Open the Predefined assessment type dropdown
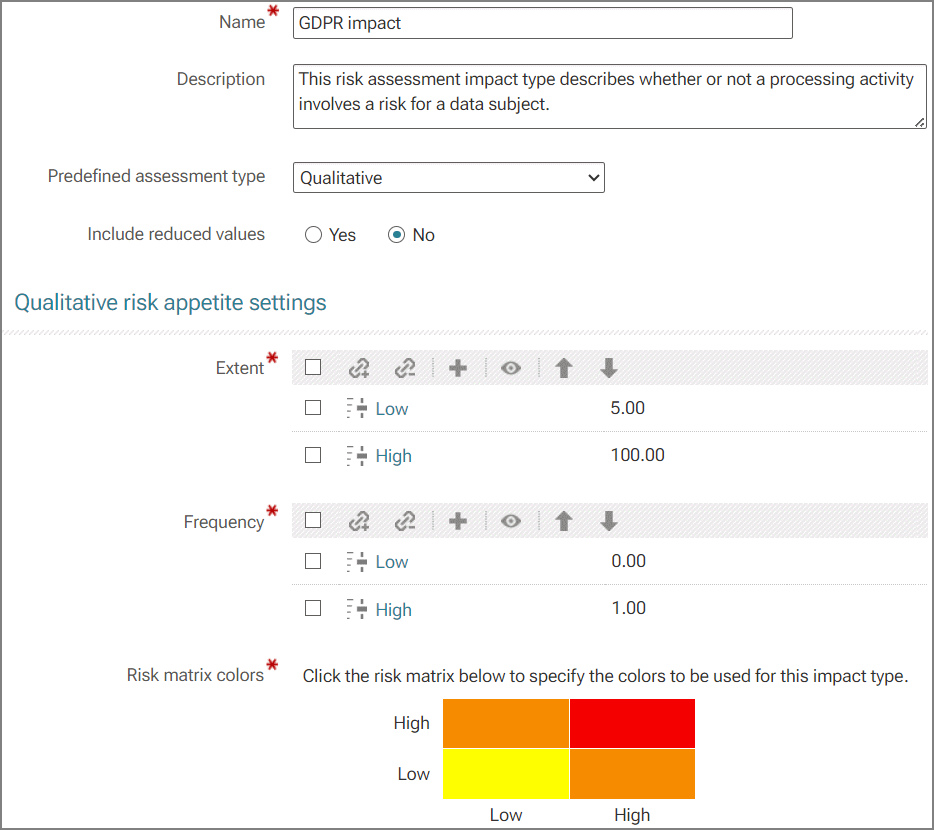The width and height of the screenshot is (934, 830). [449, 178]
